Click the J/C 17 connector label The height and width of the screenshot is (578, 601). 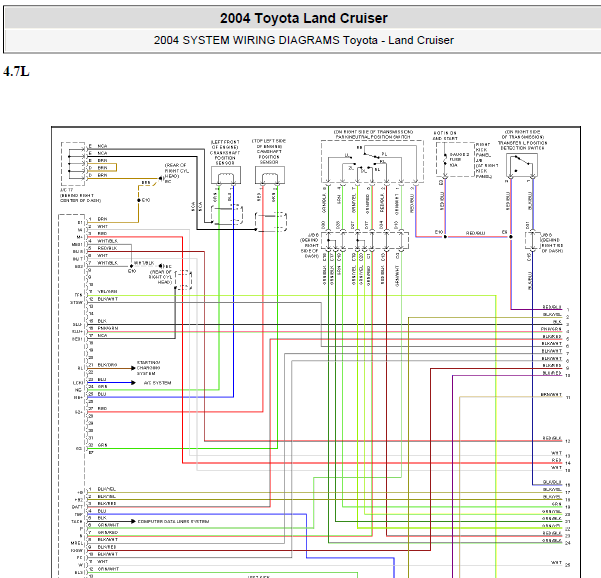[80, 195]
